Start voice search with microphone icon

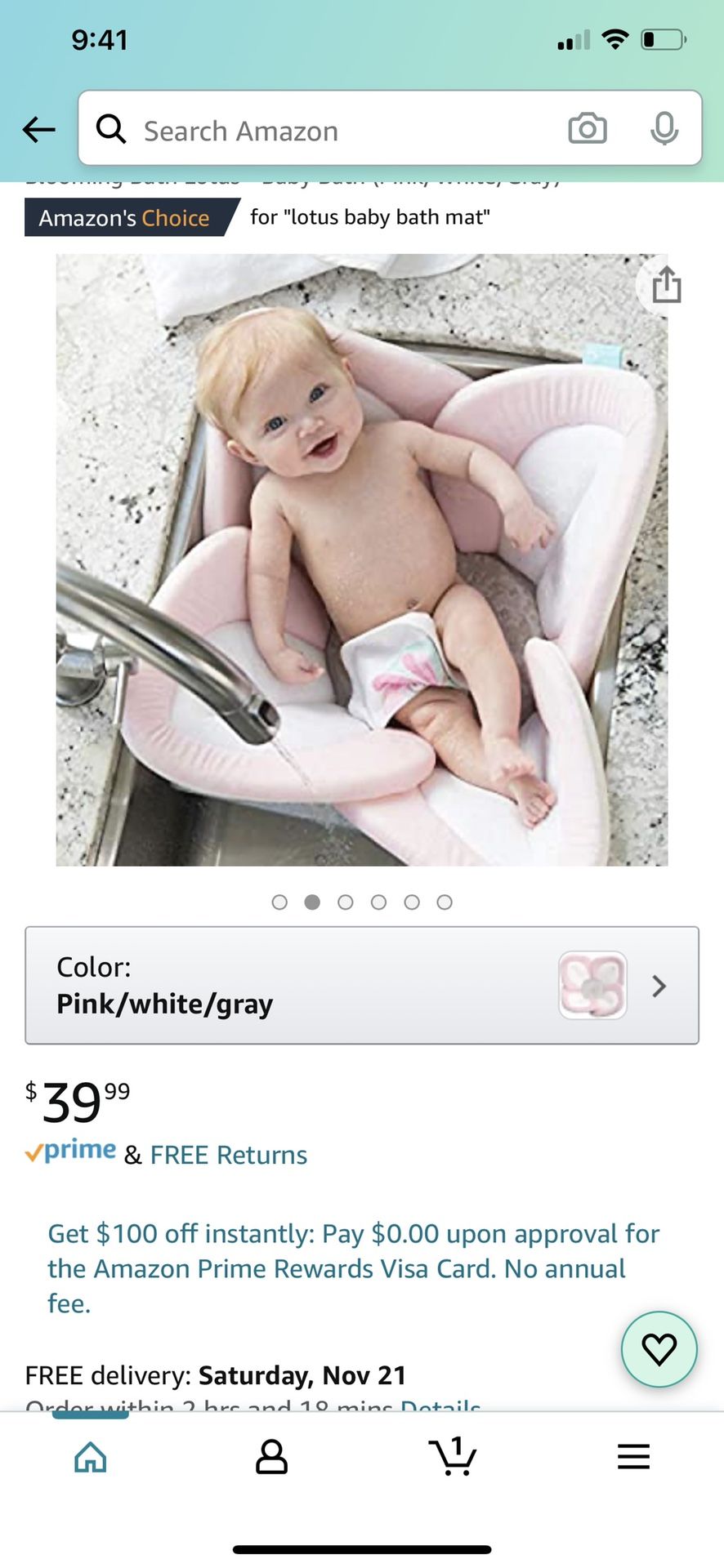(x=664, y=129)
